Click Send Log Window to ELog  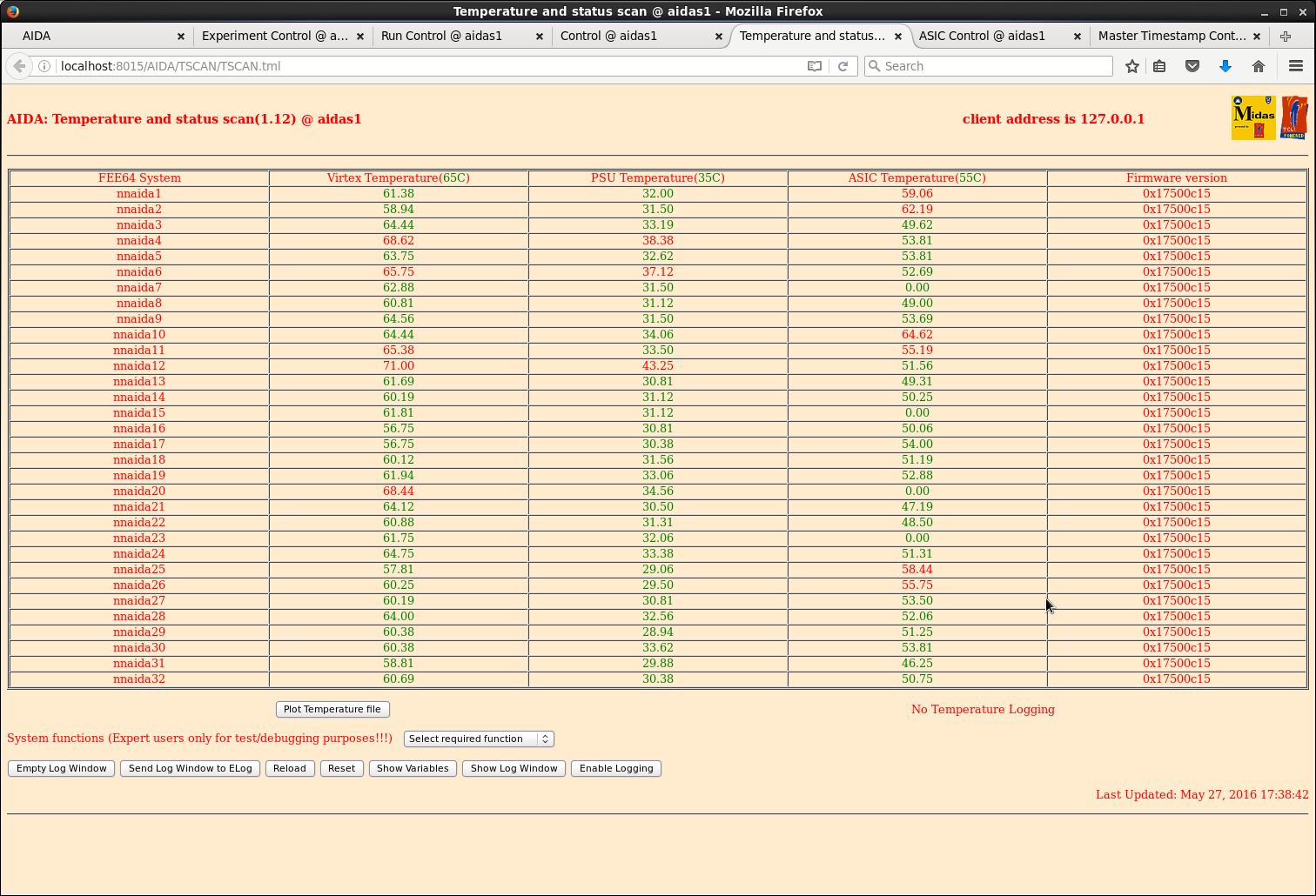190,768
